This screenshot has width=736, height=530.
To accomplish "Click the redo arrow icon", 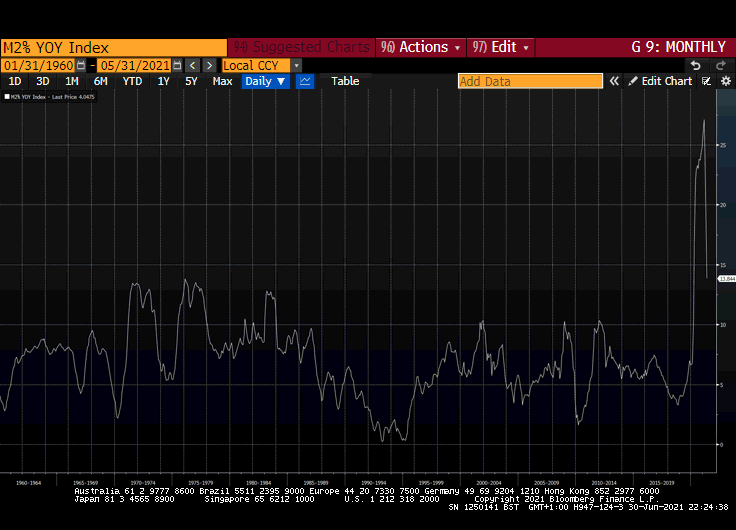I will (723, 65).
